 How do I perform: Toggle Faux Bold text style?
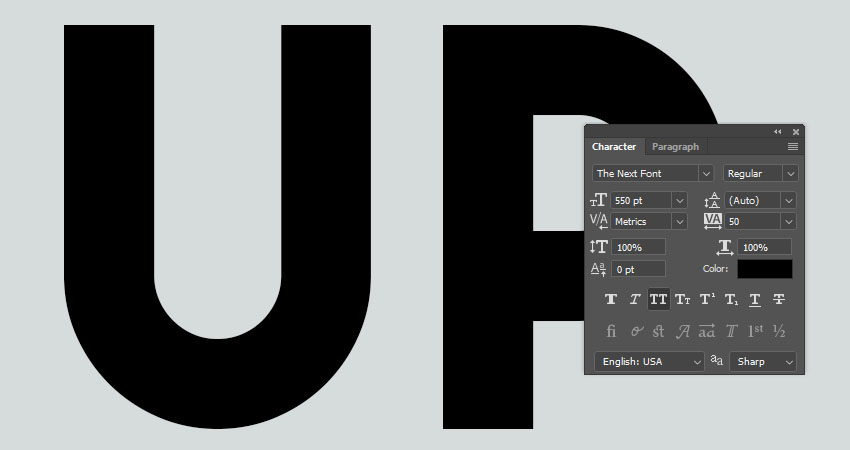coord(611,299)
